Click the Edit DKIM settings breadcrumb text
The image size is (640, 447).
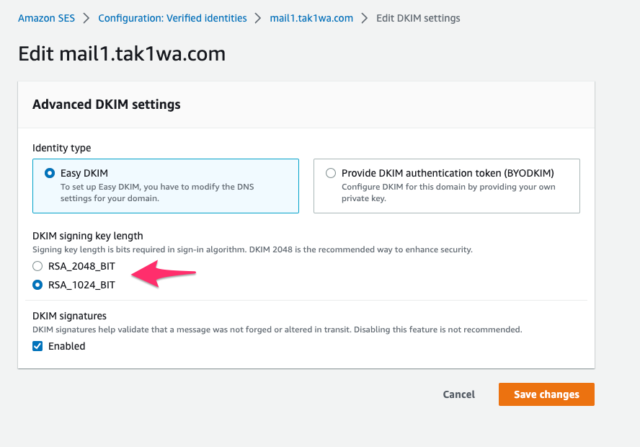[418, 18]
